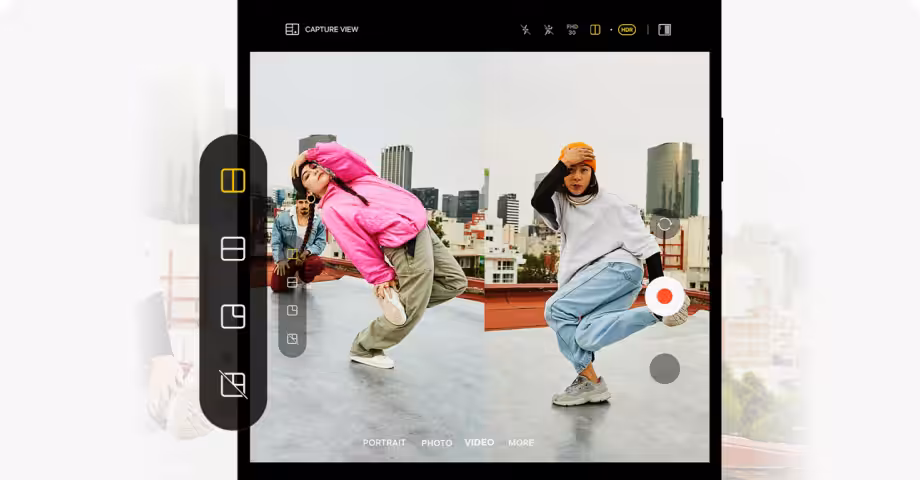This screenshot has width=920, height=480.
Task: Click the cover screen preview icon at top right
Action: (664, 30)
